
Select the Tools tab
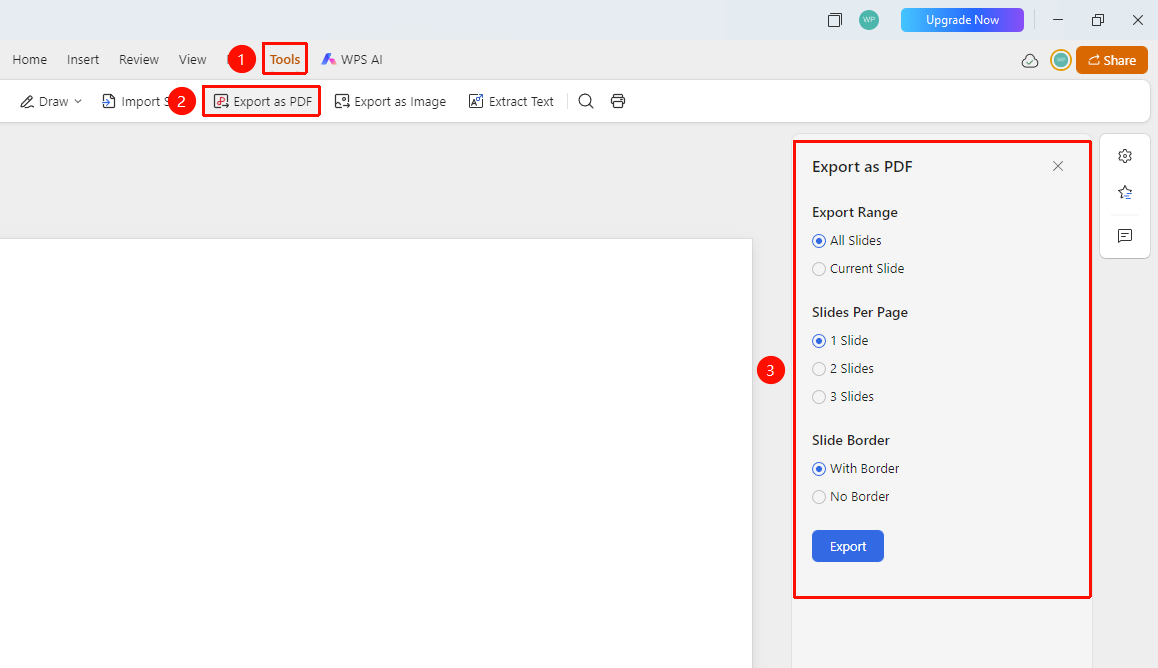click(x=285, y=60)
